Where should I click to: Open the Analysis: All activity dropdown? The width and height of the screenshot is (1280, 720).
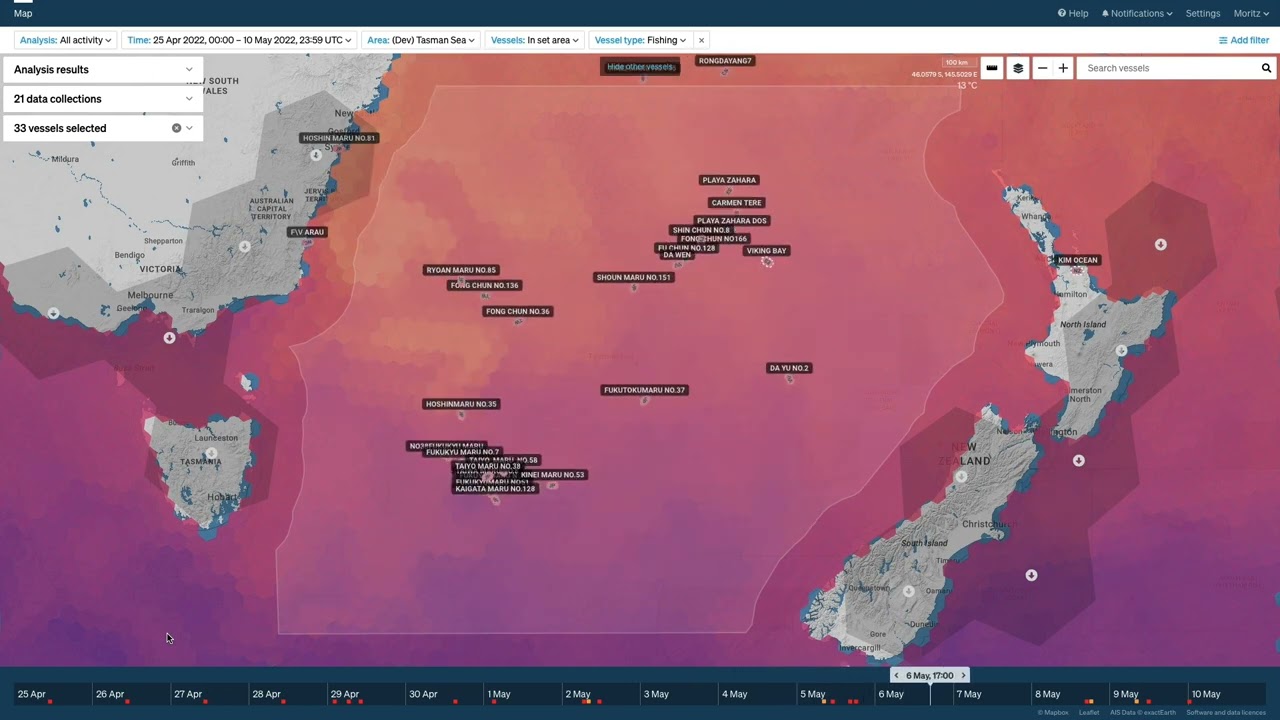tap(66, 40)
